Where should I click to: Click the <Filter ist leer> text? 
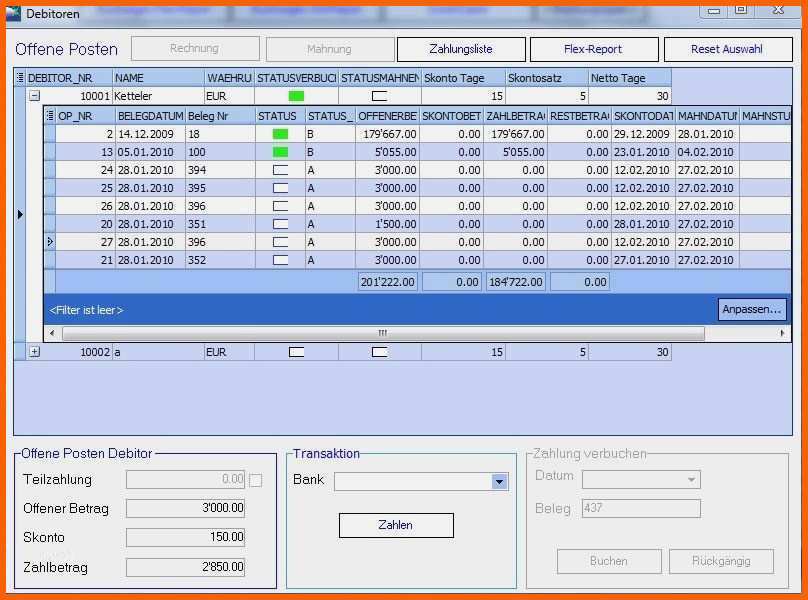[86, 310]
